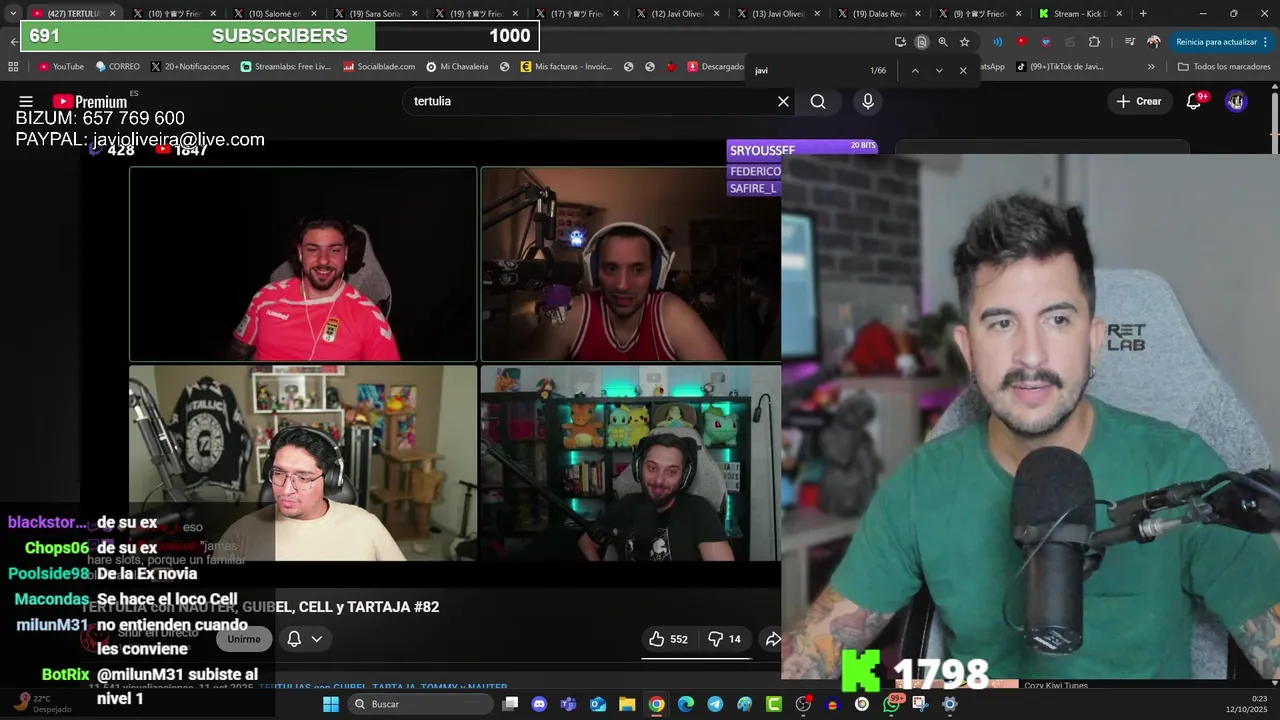Switch to the (19) Sara Soria tab
Viewport: 1280px width, 720px height.
[x=375, y=14]
